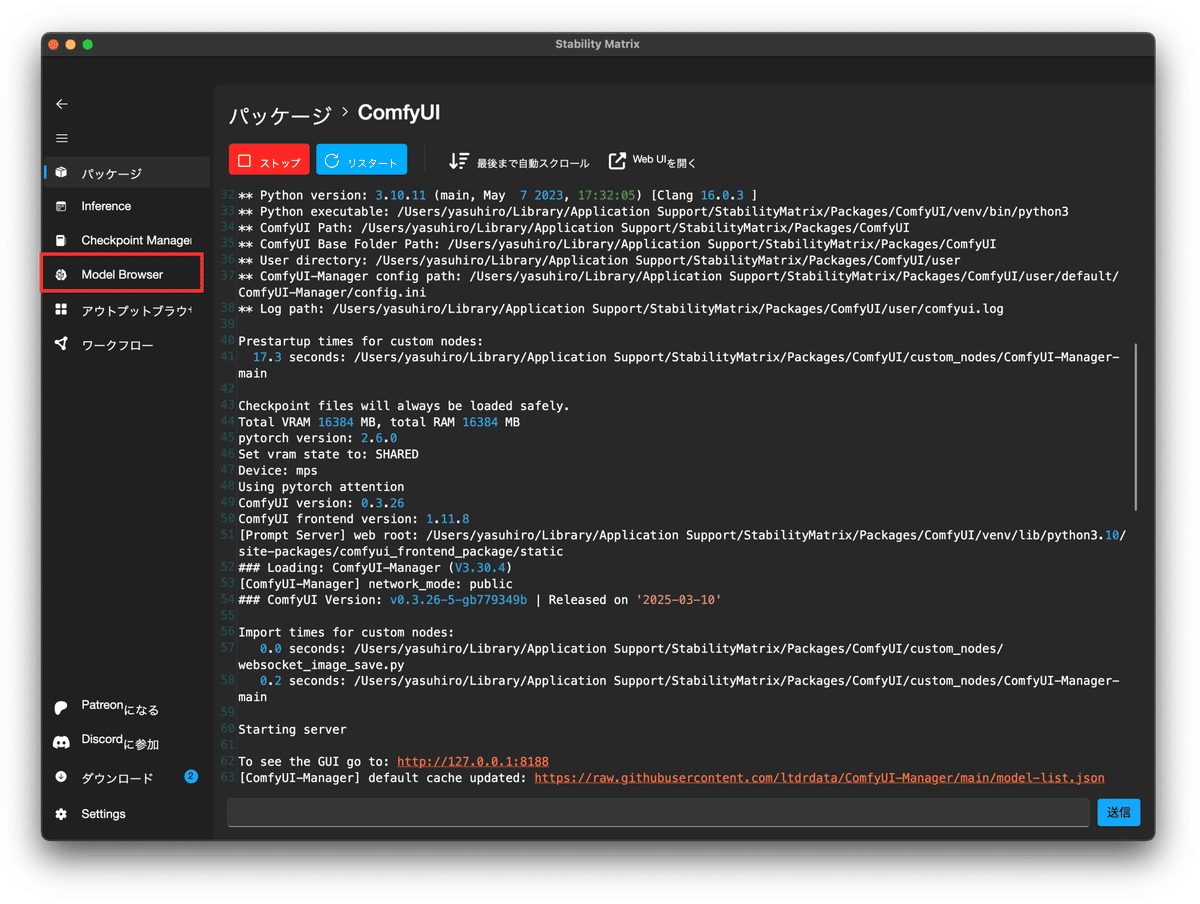Image resolution: width=1200 pixels, height=904 pixels.
Task: Click the 送信 send button
Action: [x=1118, y=812]
